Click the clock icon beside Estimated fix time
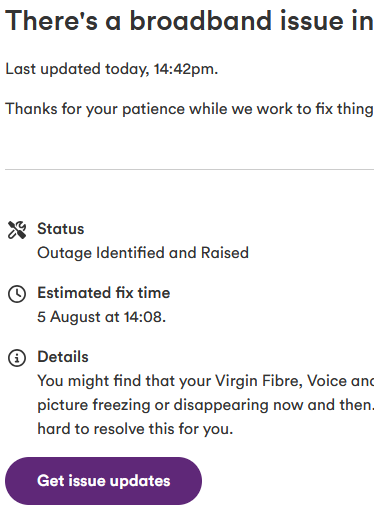374x530 pixels. coord(17,294)
